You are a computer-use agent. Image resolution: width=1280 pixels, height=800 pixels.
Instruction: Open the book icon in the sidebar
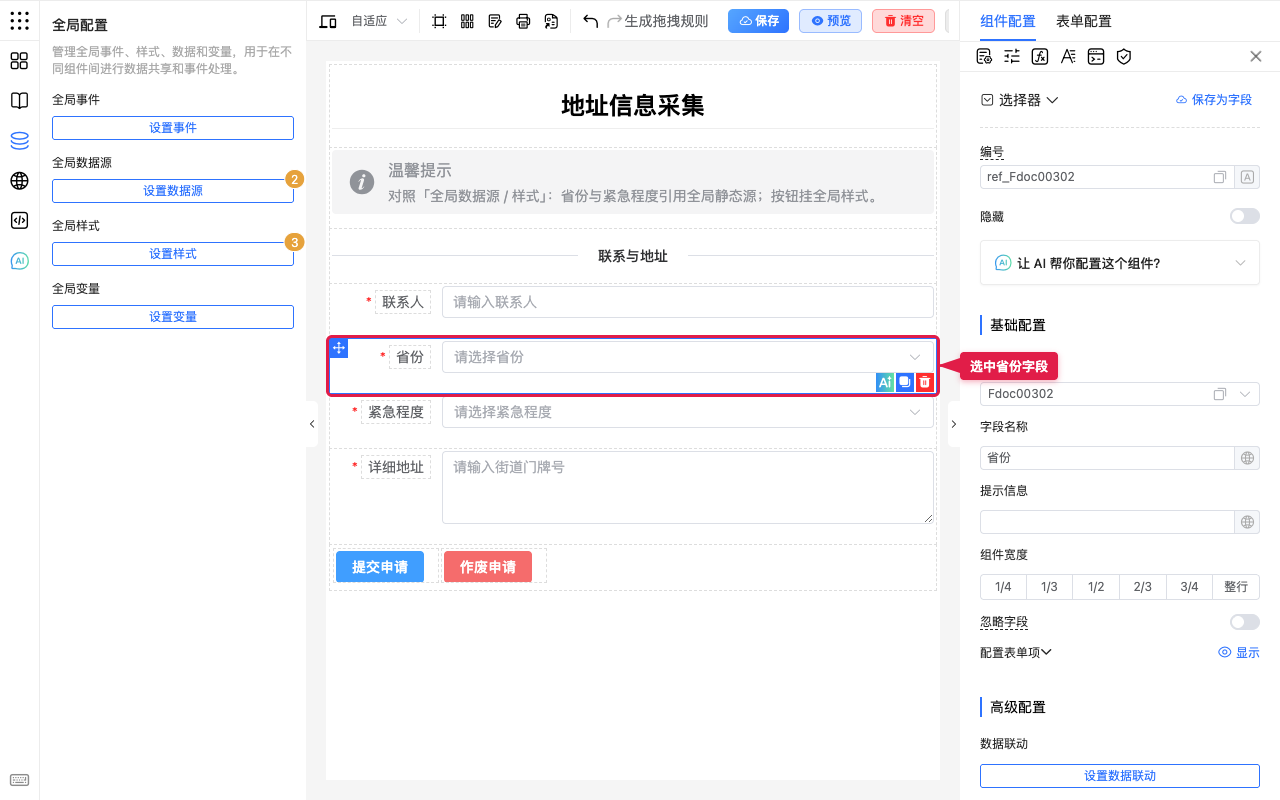pos(19,101)
